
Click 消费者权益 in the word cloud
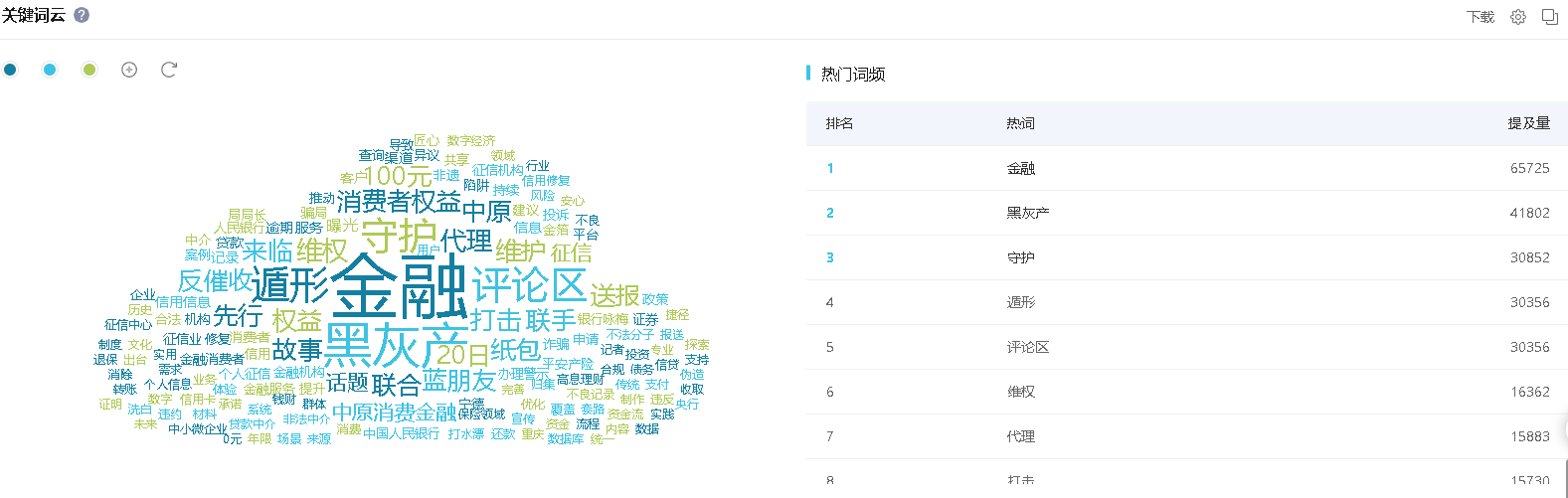[398, 202]
